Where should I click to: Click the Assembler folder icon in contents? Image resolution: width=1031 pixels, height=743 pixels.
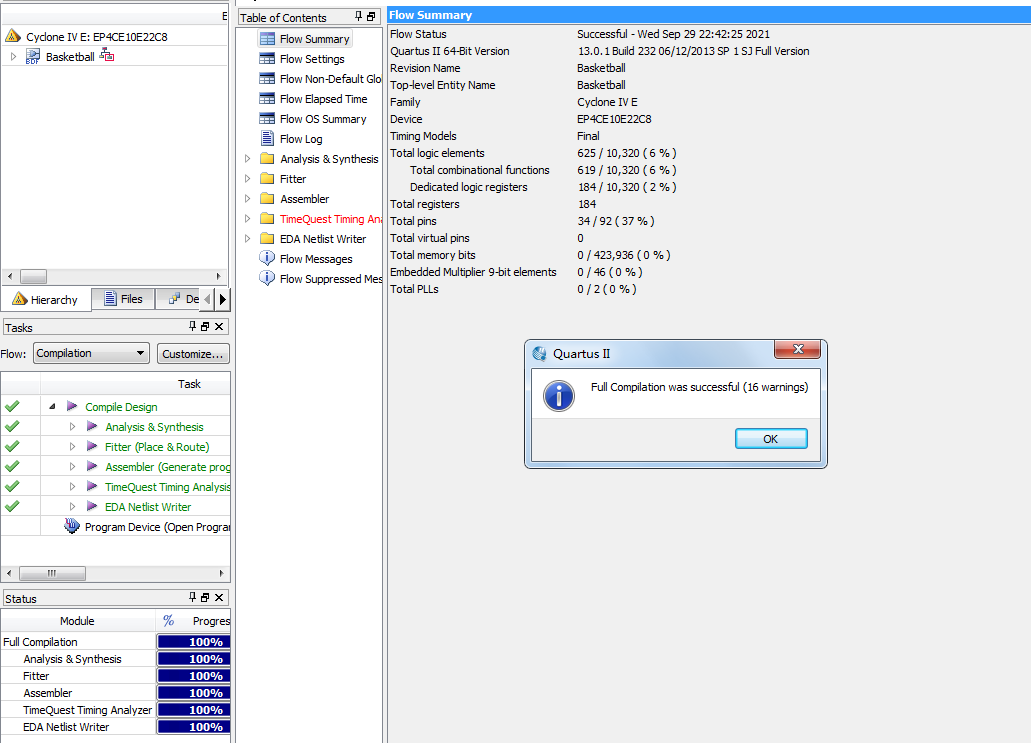click(267, 199)
